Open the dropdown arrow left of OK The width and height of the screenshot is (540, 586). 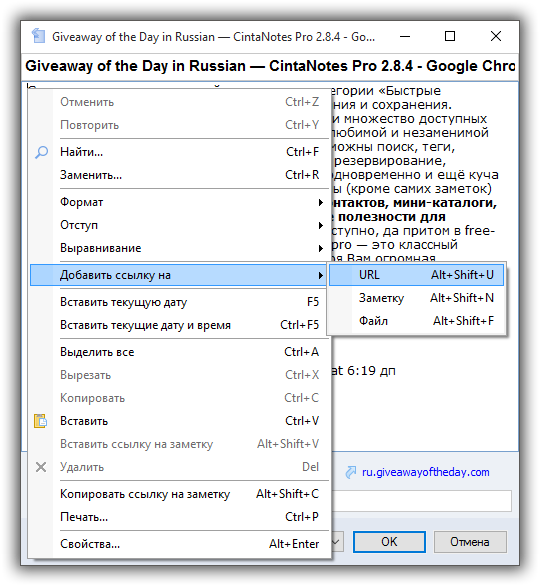click(336, 542)
